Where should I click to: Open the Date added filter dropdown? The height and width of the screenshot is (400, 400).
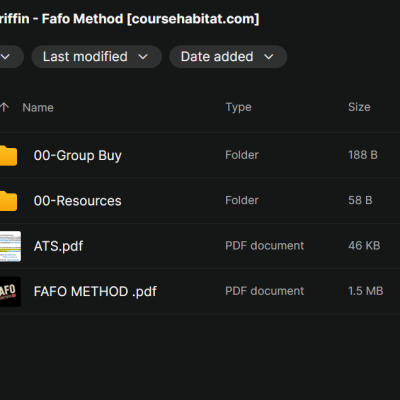point(228,57)
